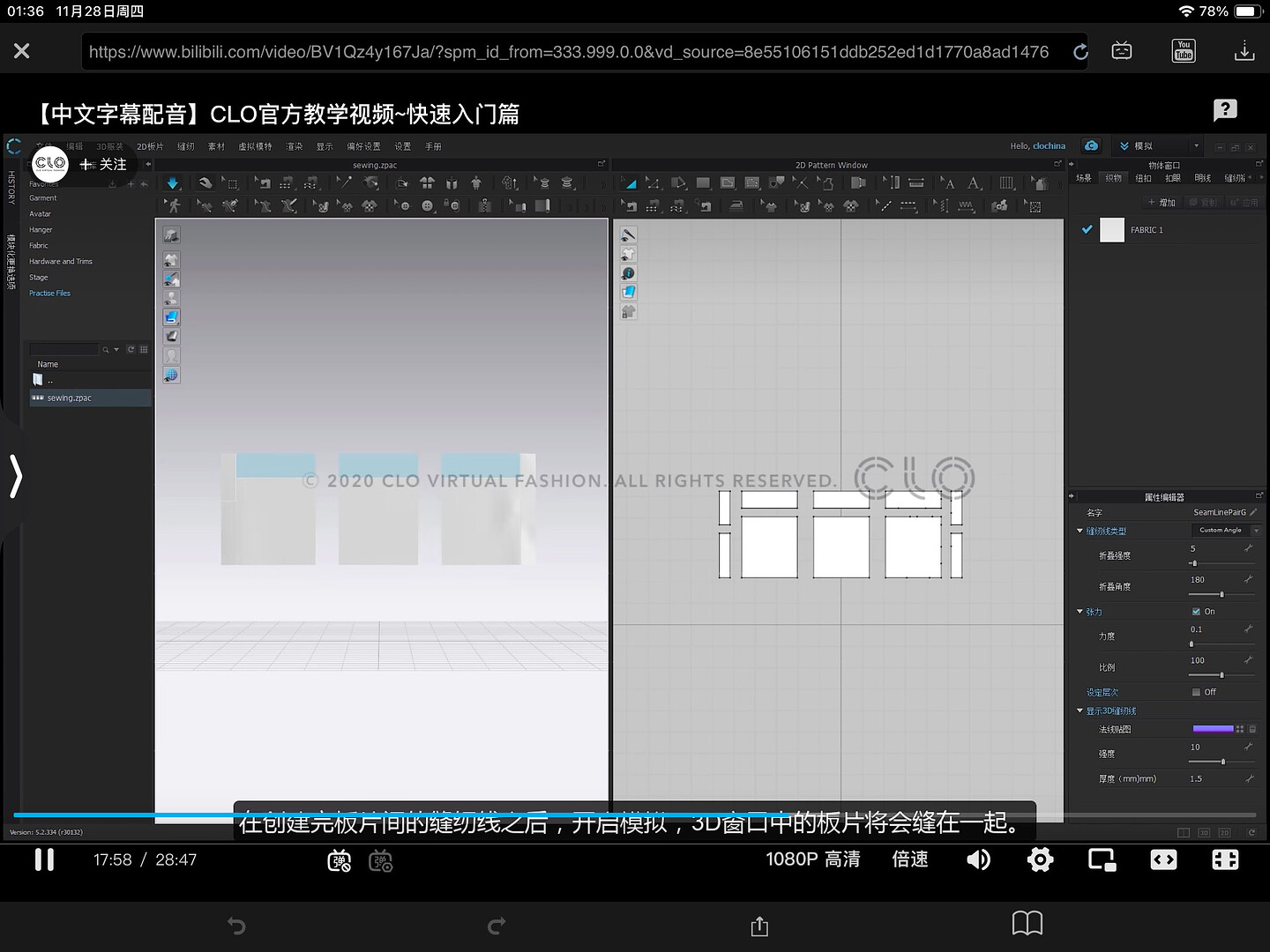Switch to the 场景 tab

click(1084, 178)
